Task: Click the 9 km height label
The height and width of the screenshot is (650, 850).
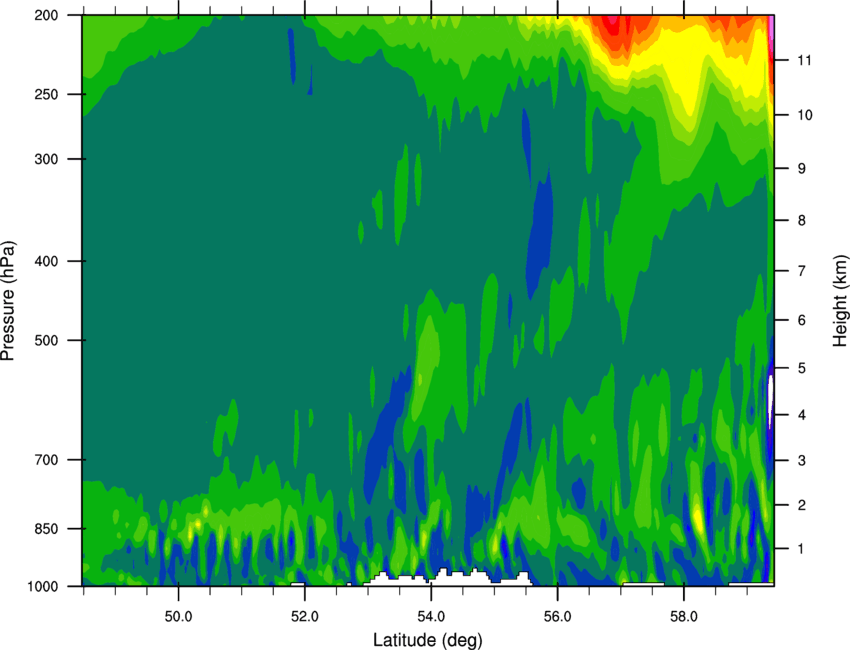Action: click(802, 168)
